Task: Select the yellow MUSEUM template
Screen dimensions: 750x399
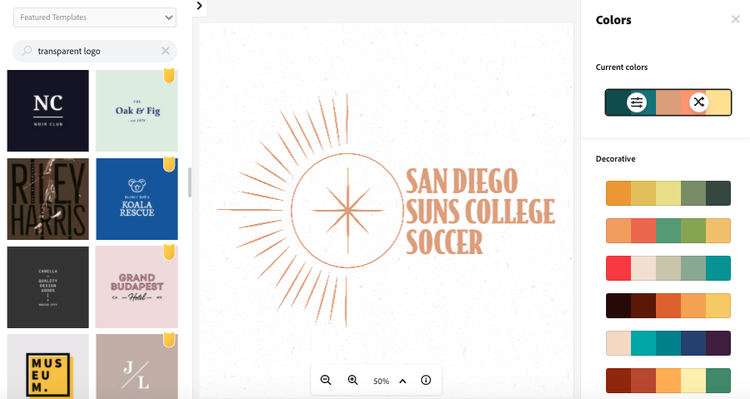Action: click(x=48, y=367)
